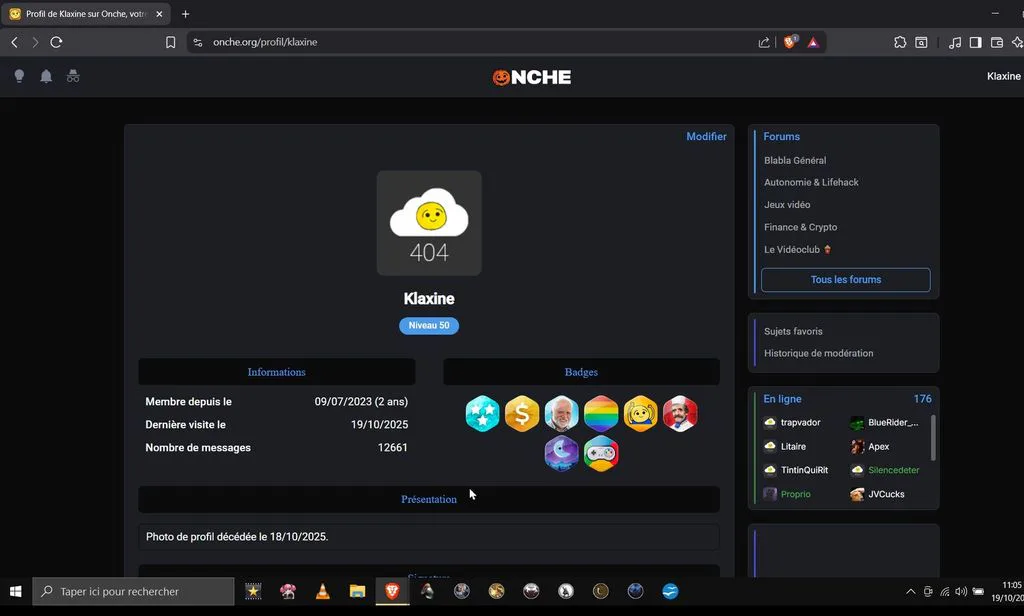Click the rainbow flag badge
Screen dimensions: 1024x616
click(x=601, y=413)
